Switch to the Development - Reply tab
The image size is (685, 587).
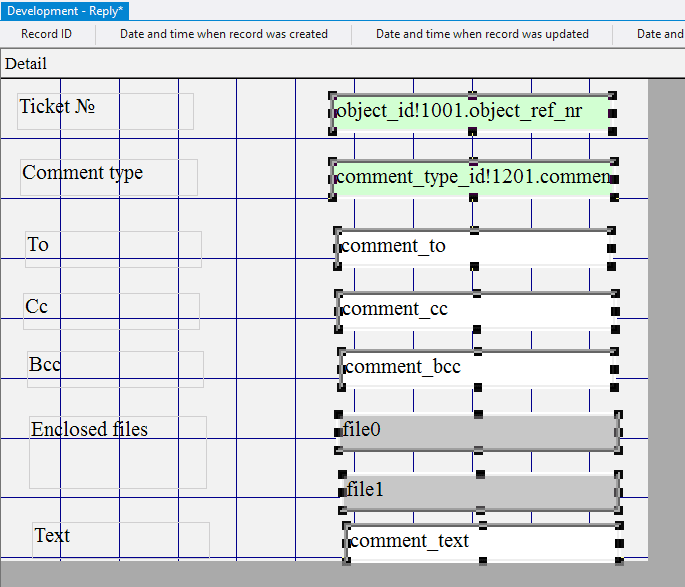pos(65,11)
